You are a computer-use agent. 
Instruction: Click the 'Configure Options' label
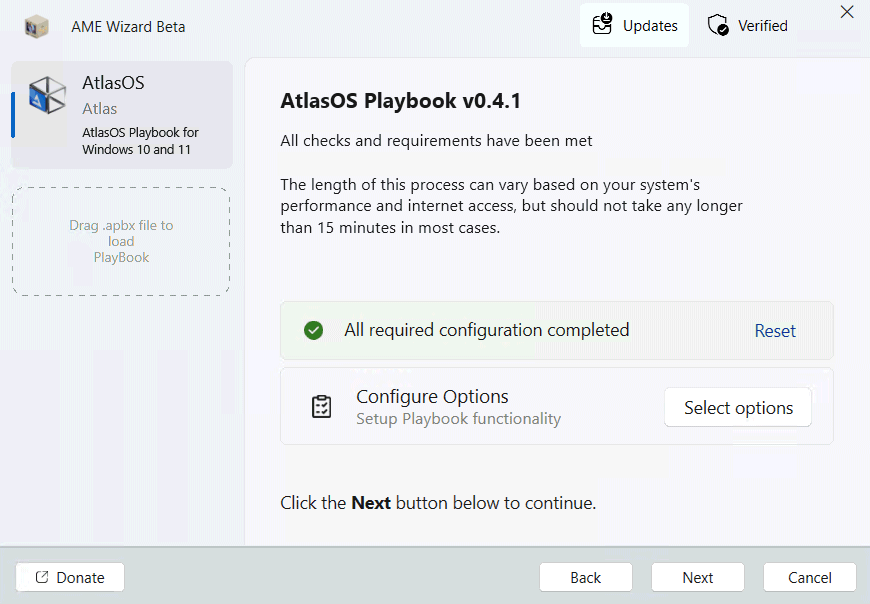point(432,397)
